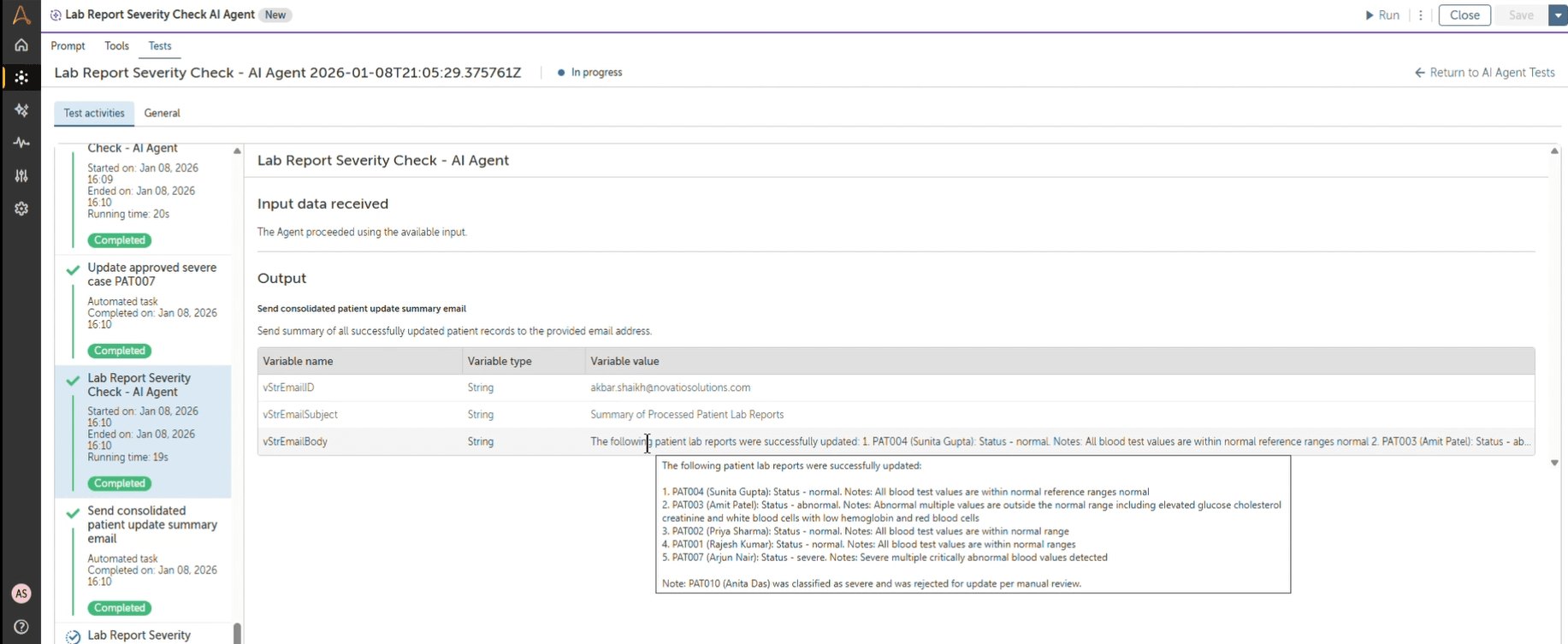Open the activity pulse sidebar icon

click(x=21, y=143)
